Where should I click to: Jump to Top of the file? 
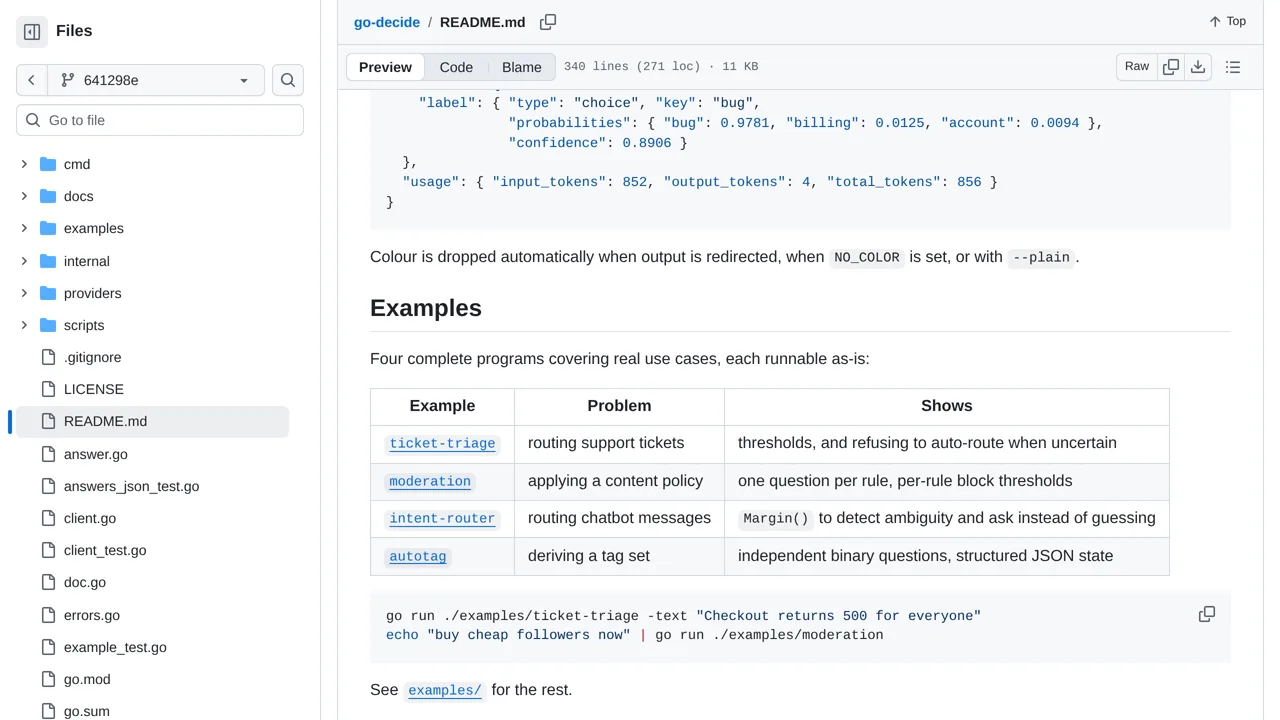[x=1227, y=22]
